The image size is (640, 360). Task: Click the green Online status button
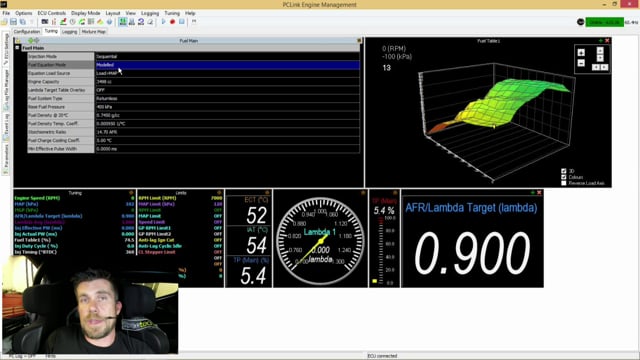[x=604, y=22]
